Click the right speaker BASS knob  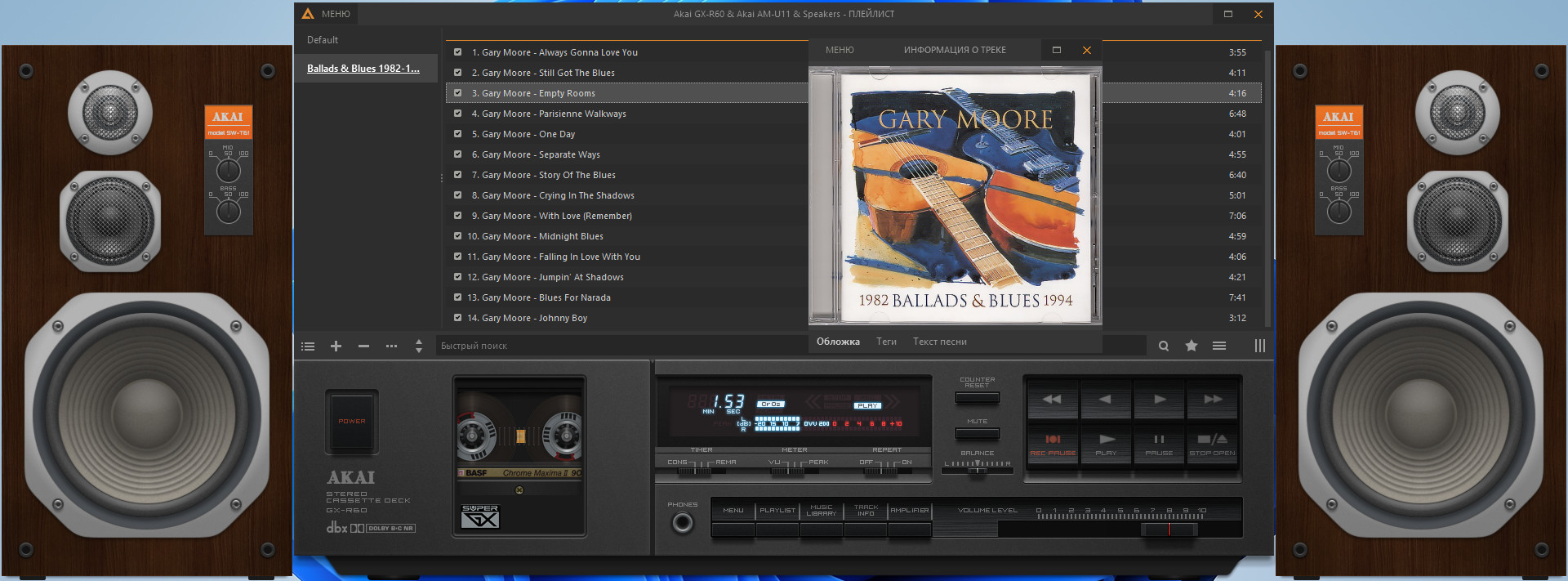pos(1339,211)
